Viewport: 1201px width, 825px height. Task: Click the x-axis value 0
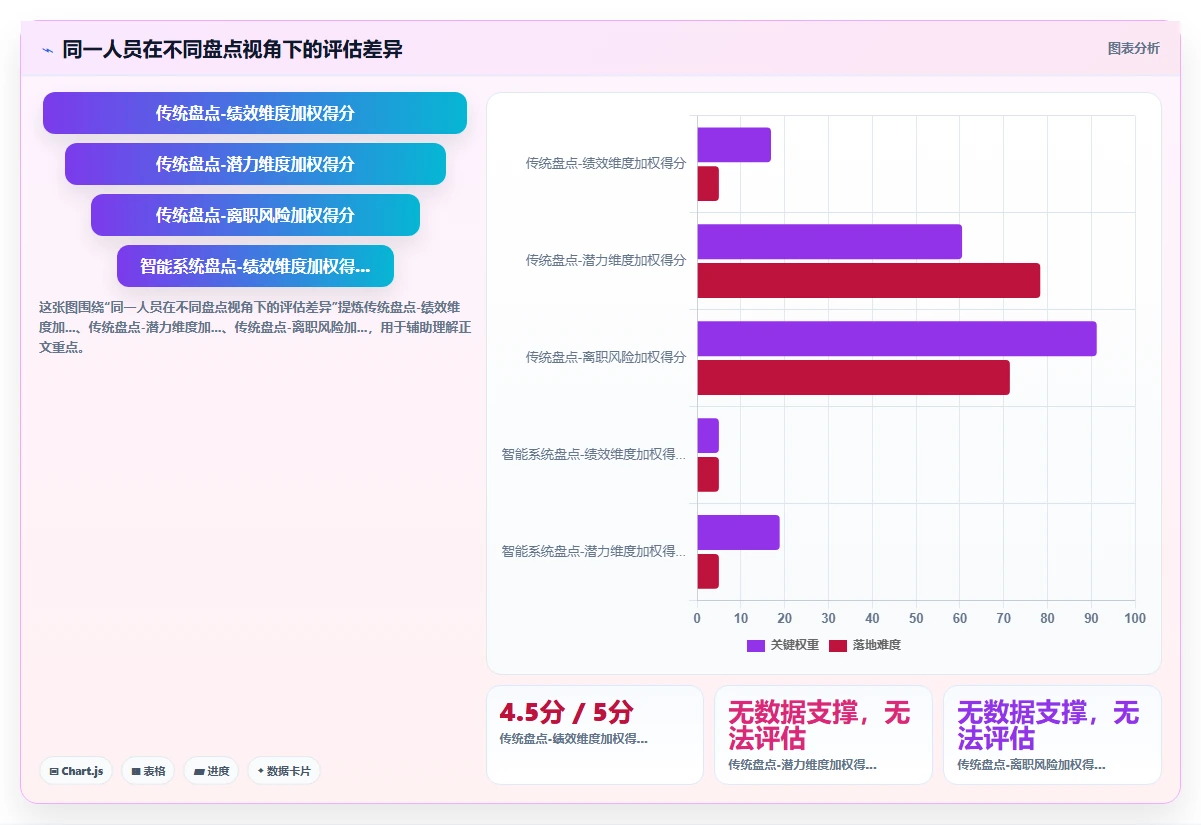click(x=697, y=619)
